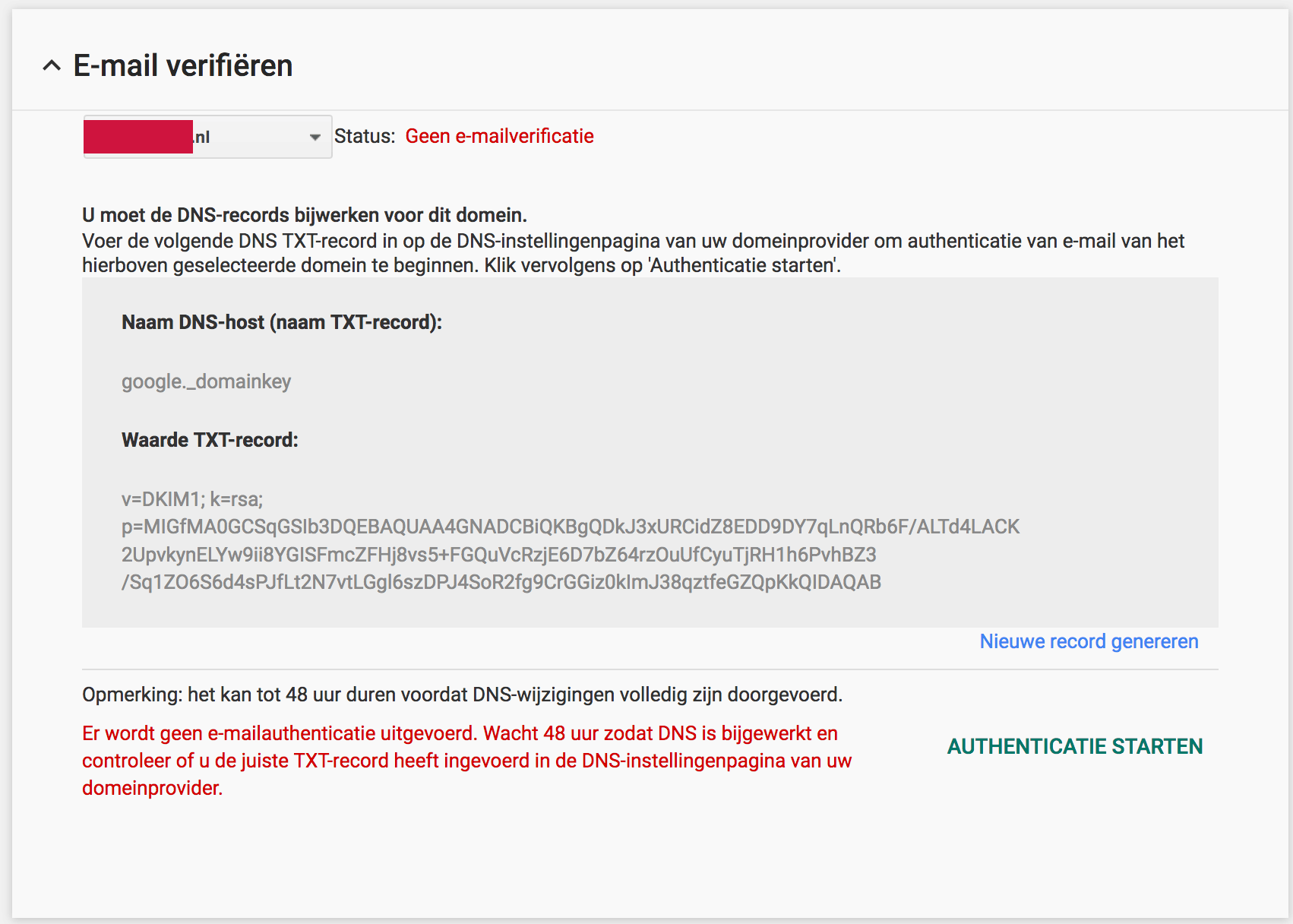Click the Geen e-mailverificatie status text

(x=499, y=136)
